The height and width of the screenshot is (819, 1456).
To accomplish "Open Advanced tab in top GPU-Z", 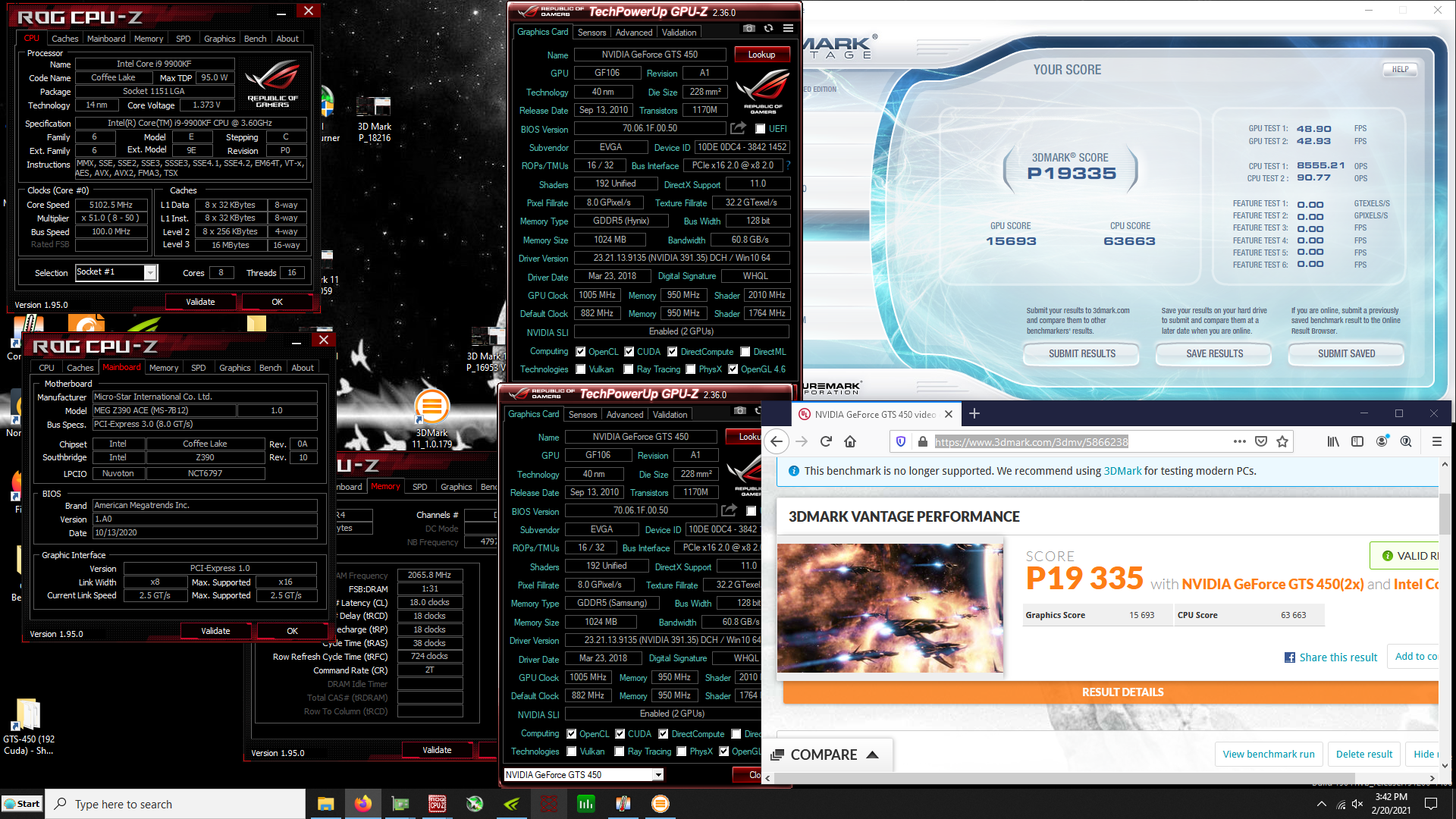I will click(x=634, y=32).
